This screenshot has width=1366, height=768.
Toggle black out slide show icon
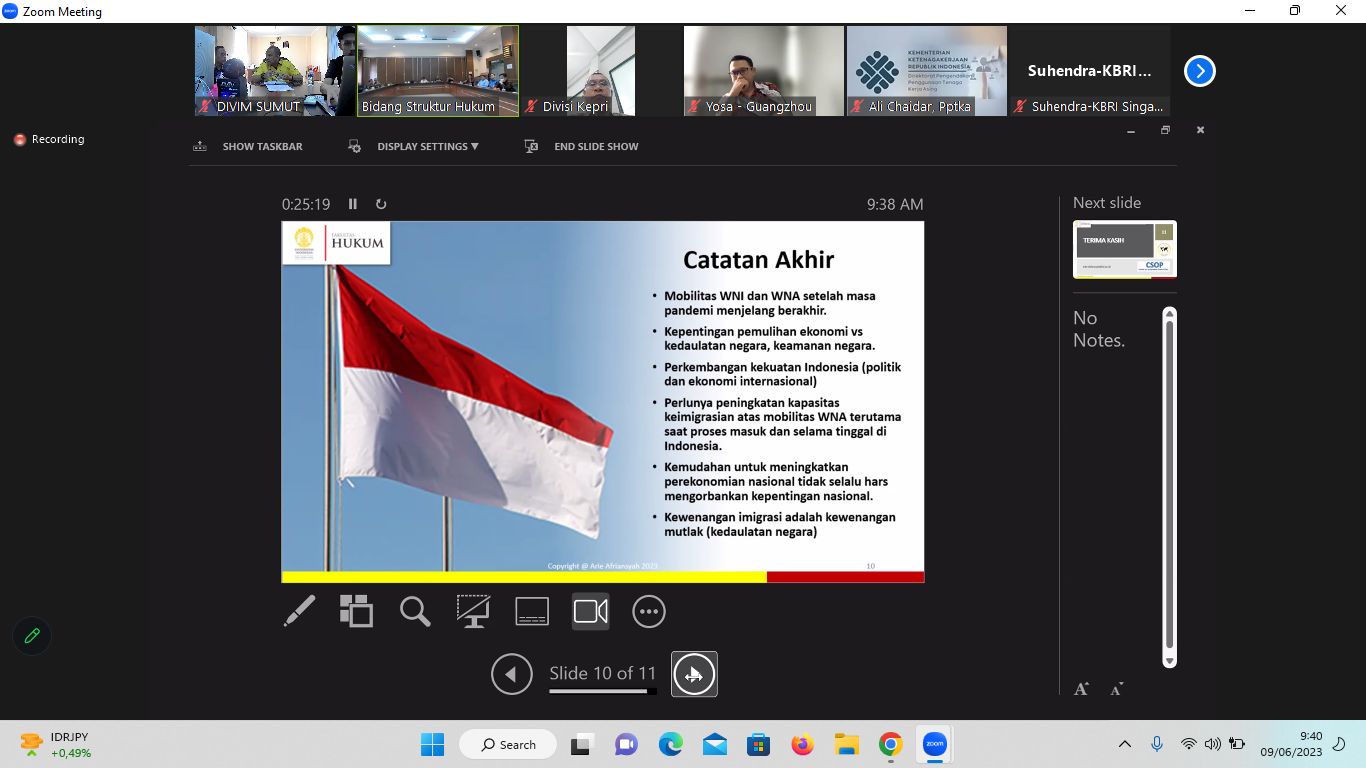[473, 611]
